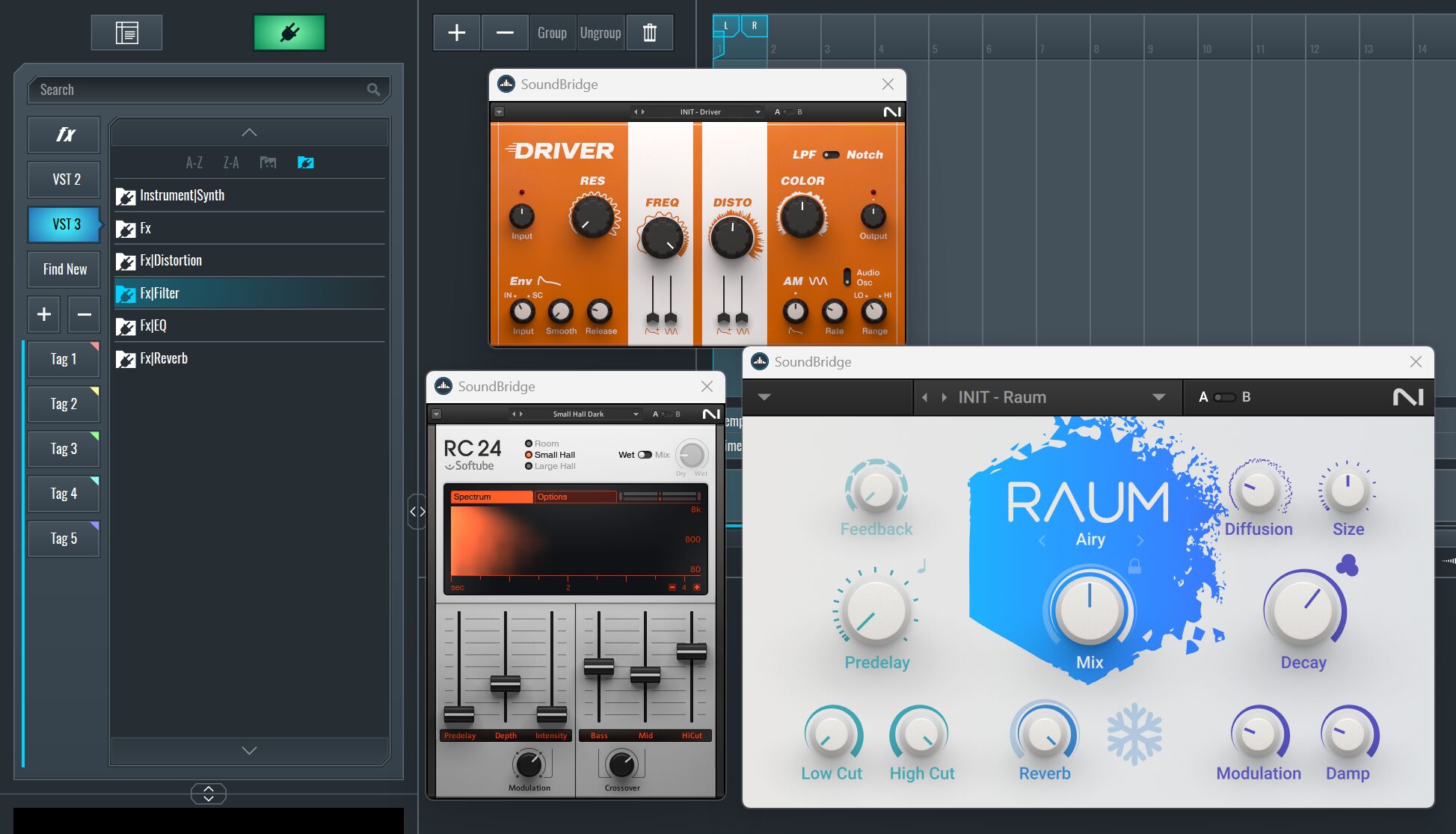Open Driver INIT preset dropdown
Viewport: 1456px width, 834px height.
(x=758, y=112)
